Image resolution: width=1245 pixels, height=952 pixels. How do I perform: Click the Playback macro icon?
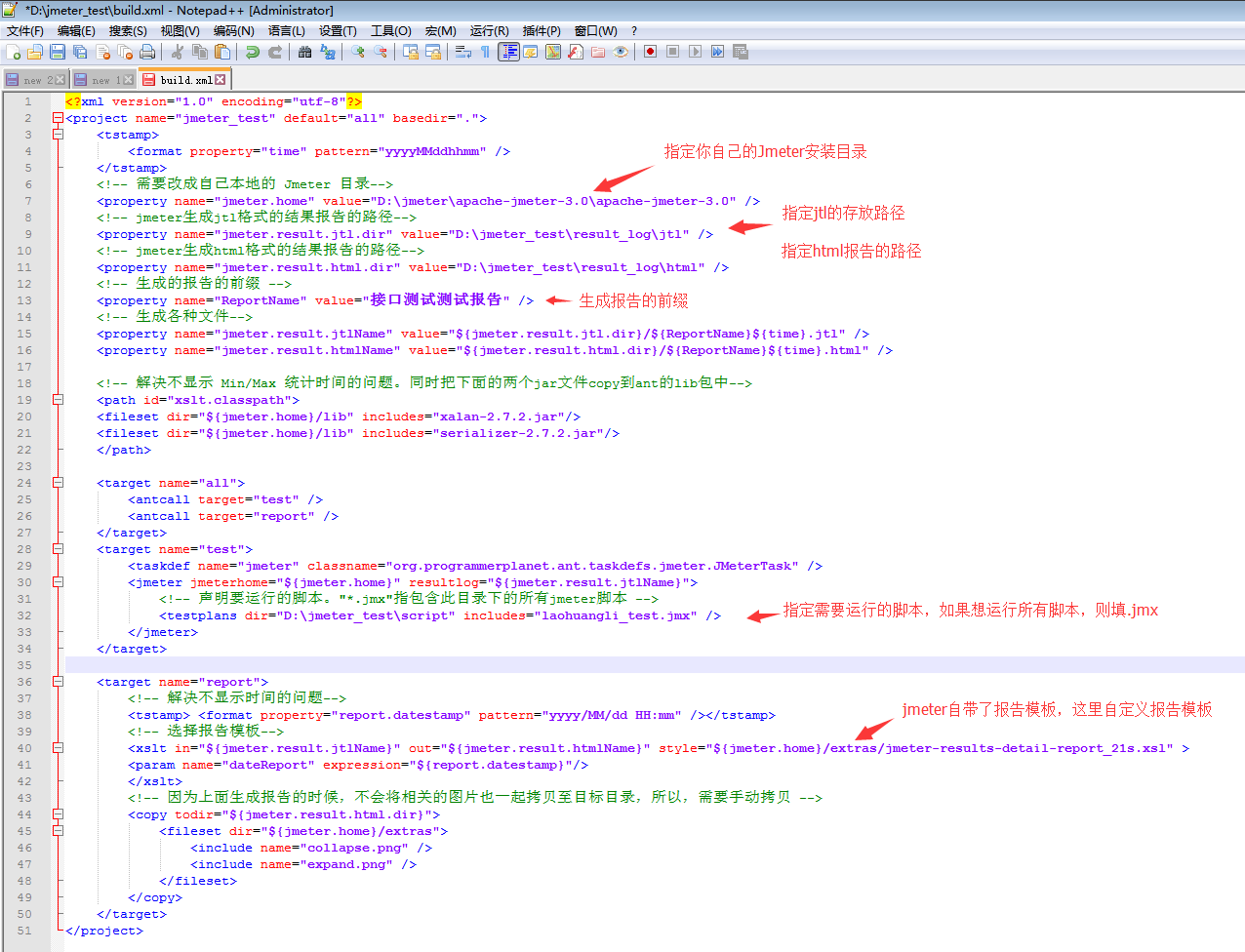695,52
